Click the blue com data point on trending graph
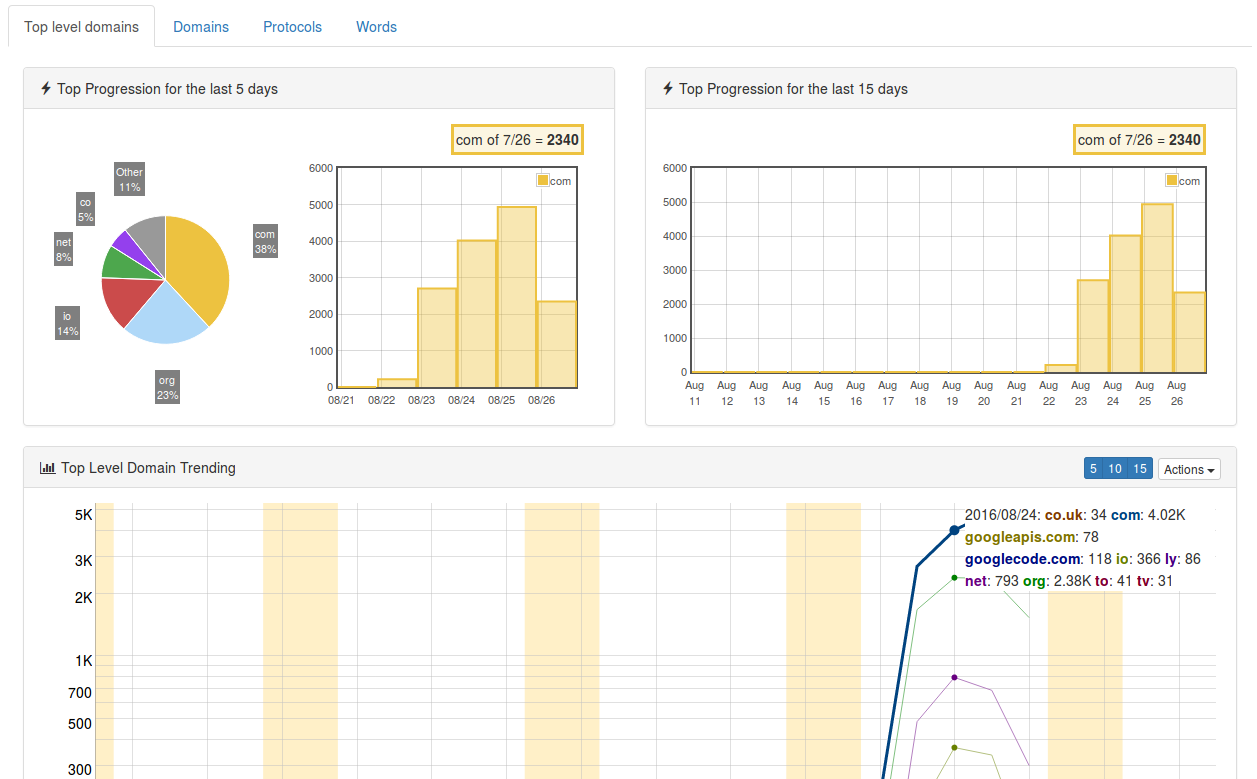The width and height of the screenshot is (1257, 779). tap(954, 529)
